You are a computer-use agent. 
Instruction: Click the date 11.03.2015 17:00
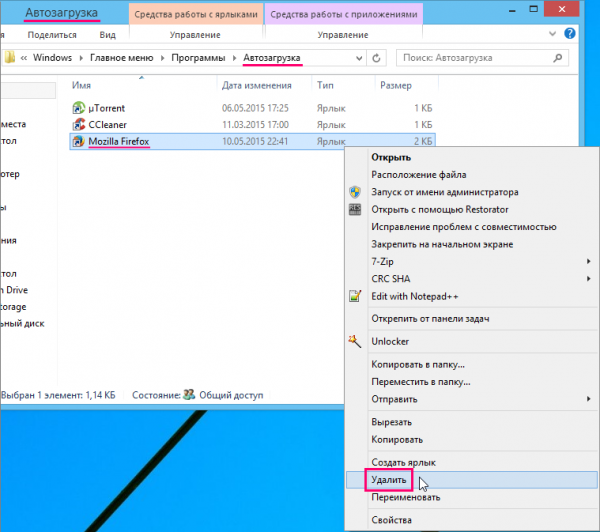255,125
